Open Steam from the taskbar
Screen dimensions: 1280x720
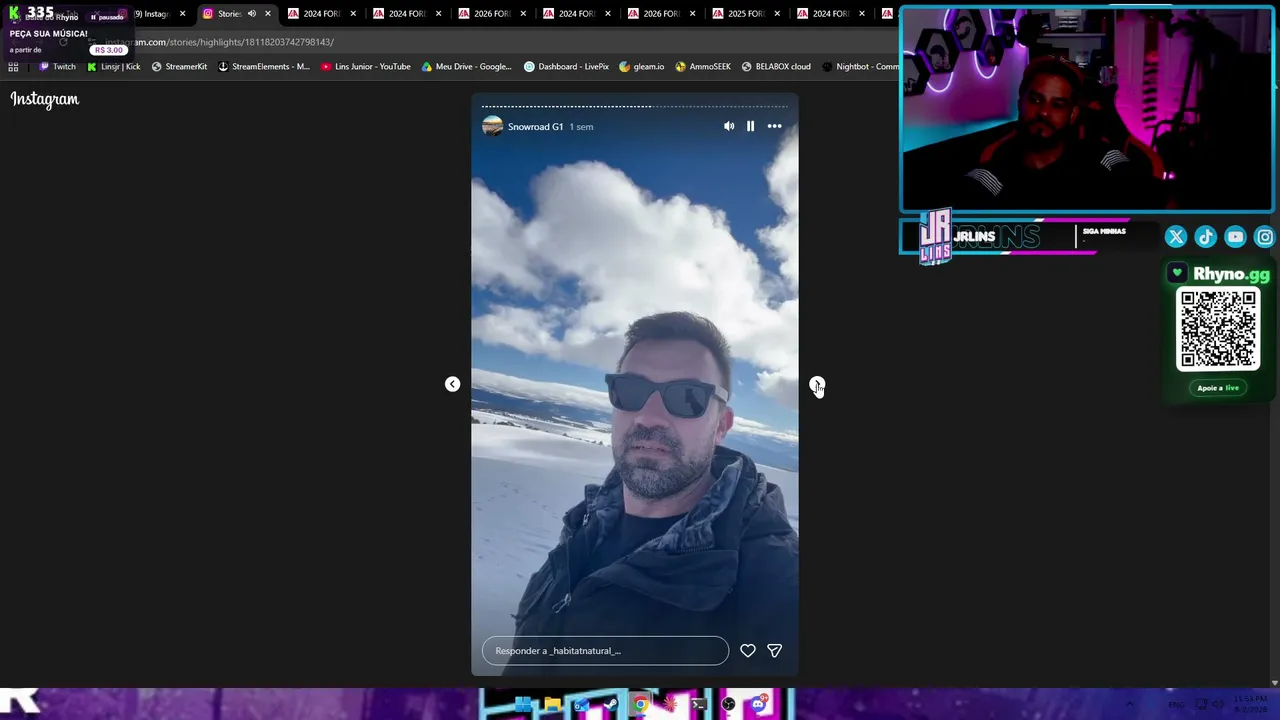pos(610,705)
